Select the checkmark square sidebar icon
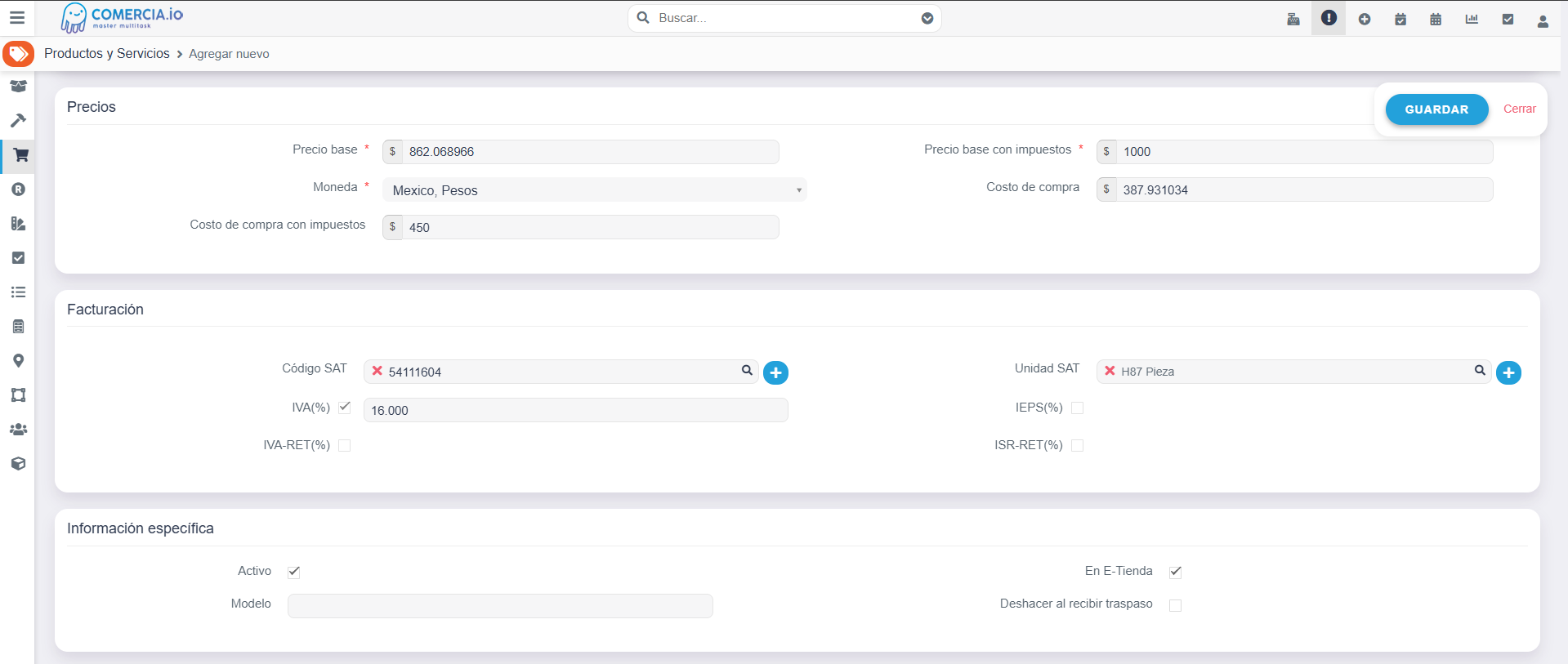This screenshot has height=664, width=1568. [x=18, y=258]
